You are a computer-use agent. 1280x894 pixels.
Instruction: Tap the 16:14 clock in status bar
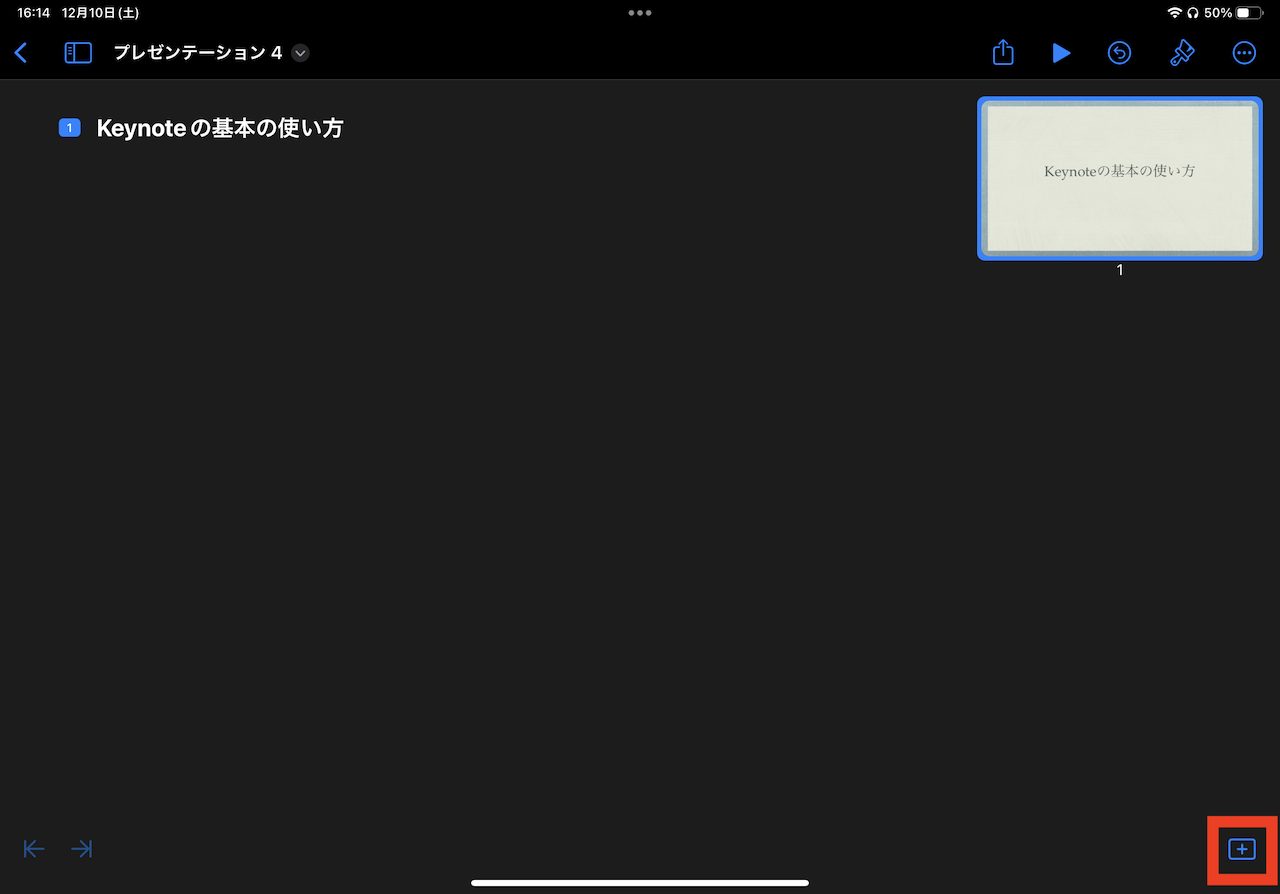click(33, 13)
